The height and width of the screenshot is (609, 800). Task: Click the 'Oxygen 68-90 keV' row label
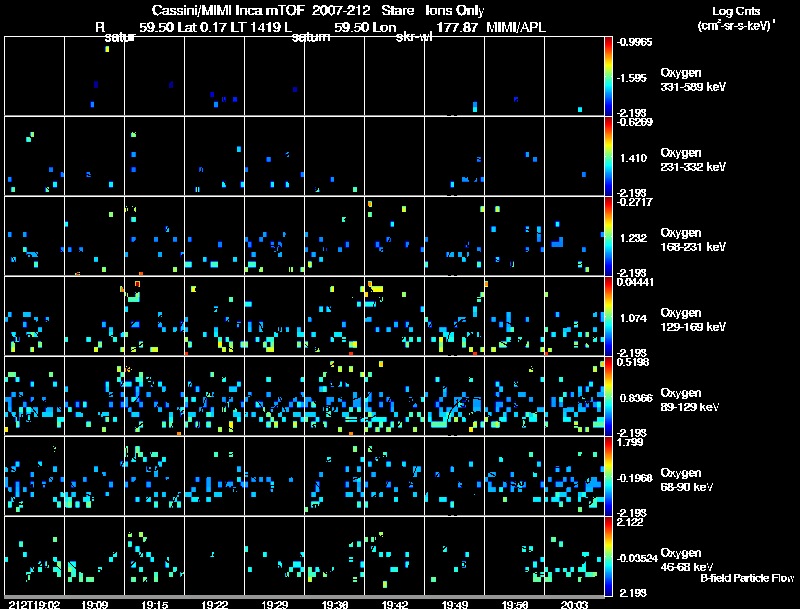(687, 480)
